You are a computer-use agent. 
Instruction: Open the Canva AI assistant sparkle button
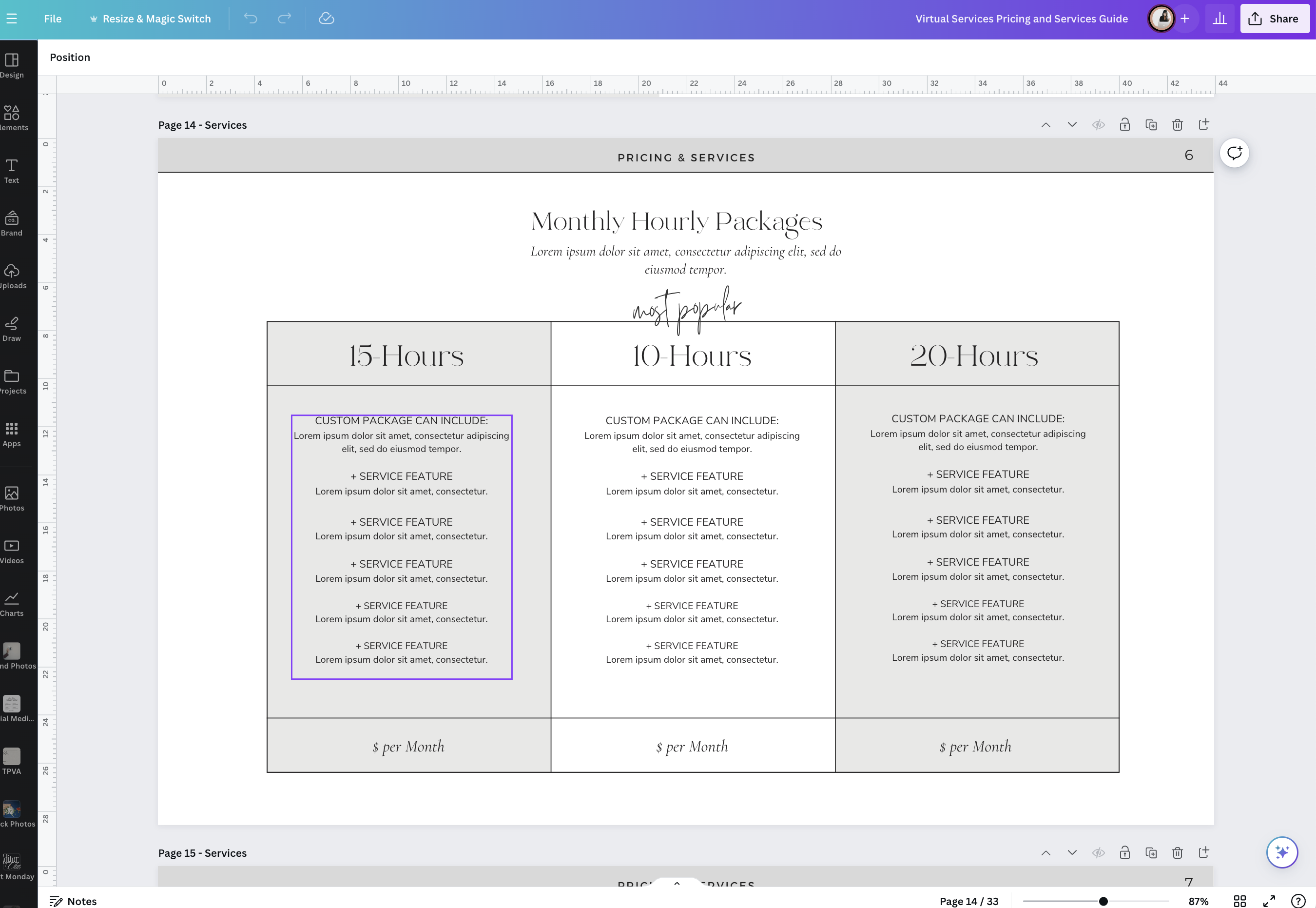click(1282, 852)
